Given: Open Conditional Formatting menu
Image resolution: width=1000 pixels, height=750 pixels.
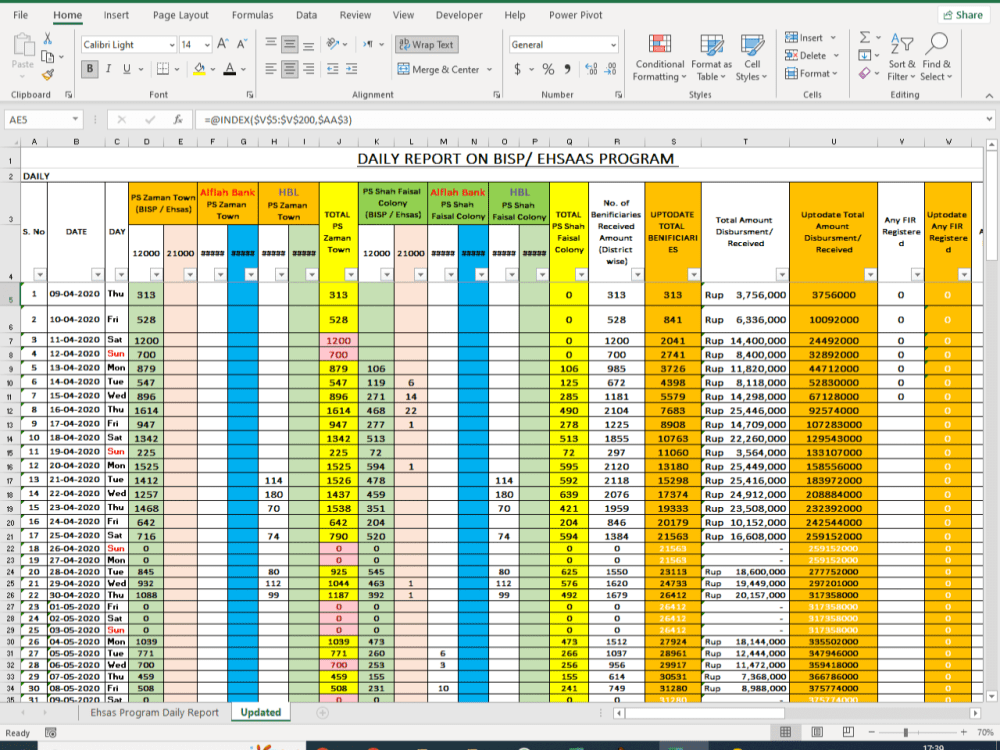Looking at the screenshot, I should 660,58.
